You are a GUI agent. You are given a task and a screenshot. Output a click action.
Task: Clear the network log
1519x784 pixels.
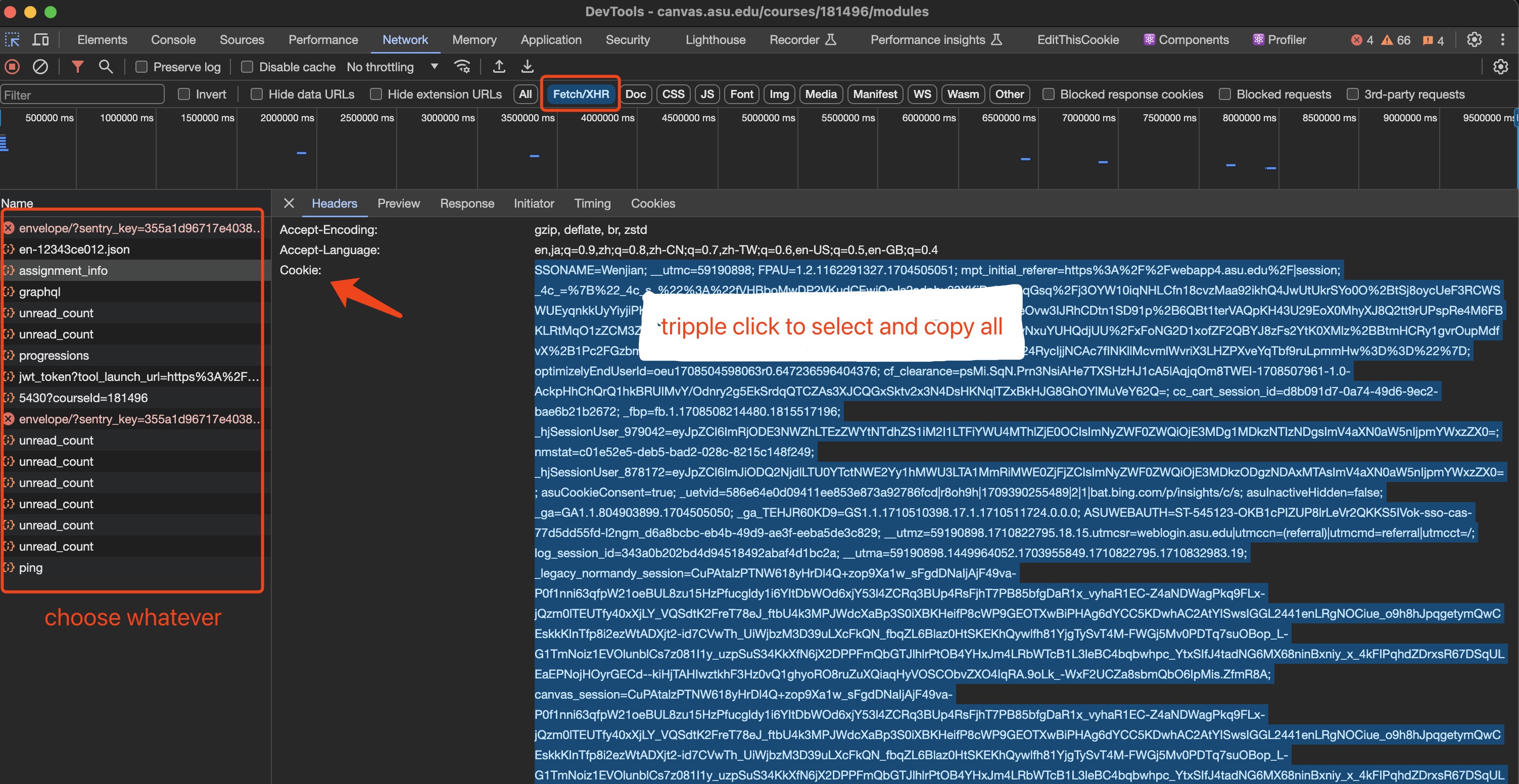point(40,67)
